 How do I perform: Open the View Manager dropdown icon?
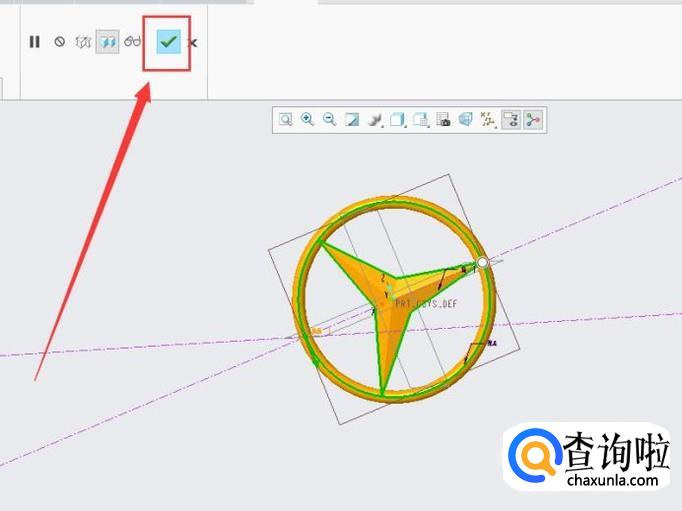421,120
